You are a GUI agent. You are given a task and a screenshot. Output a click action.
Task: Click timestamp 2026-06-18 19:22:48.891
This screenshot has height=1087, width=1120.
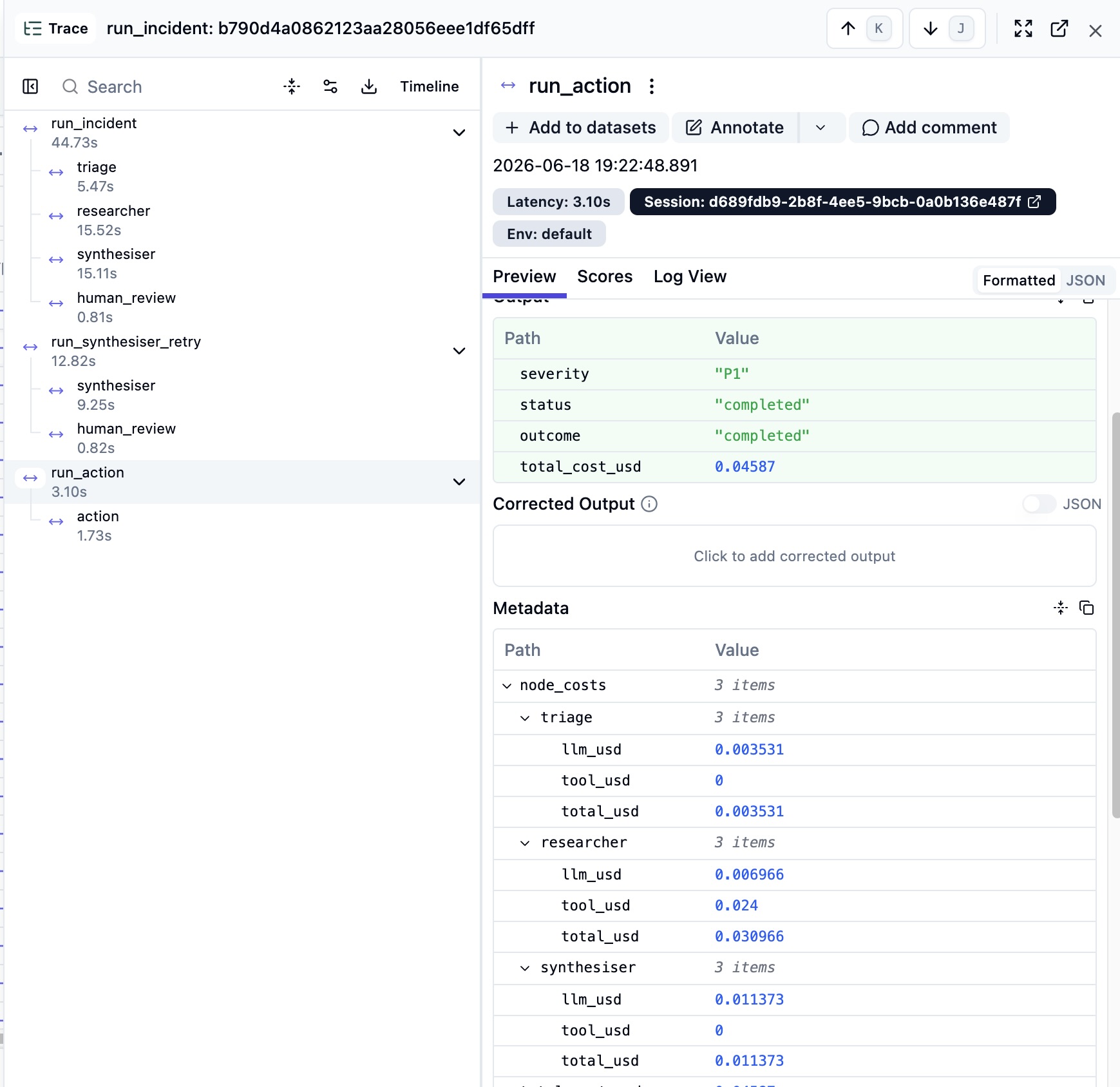tap(595, 166)
